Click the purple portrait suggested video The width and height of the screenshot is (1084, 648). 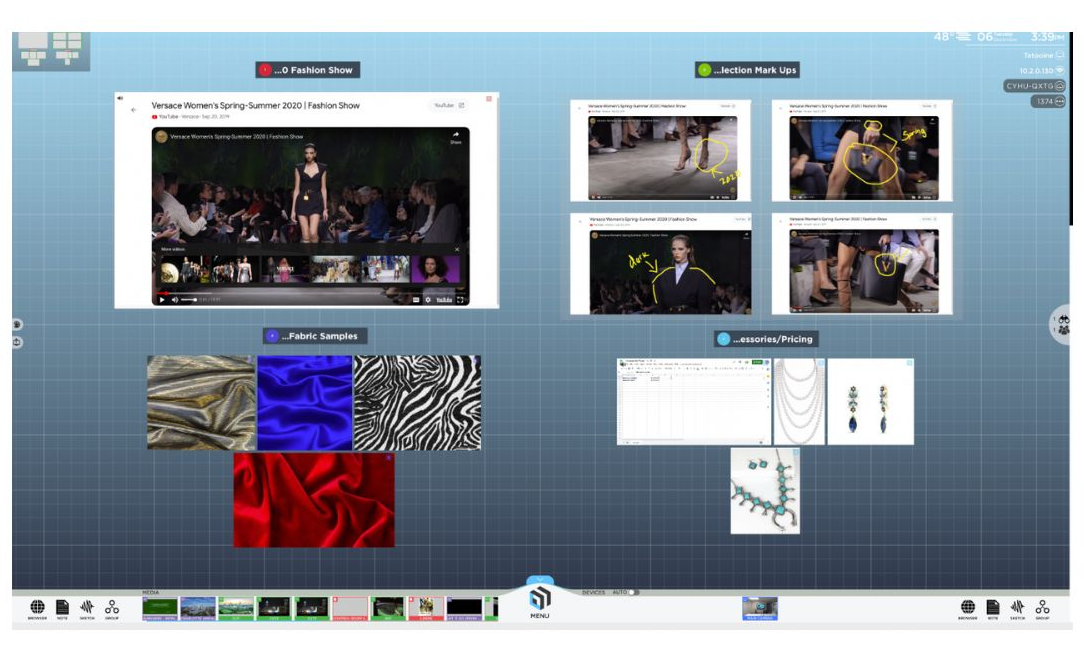(x=436, y=270)
